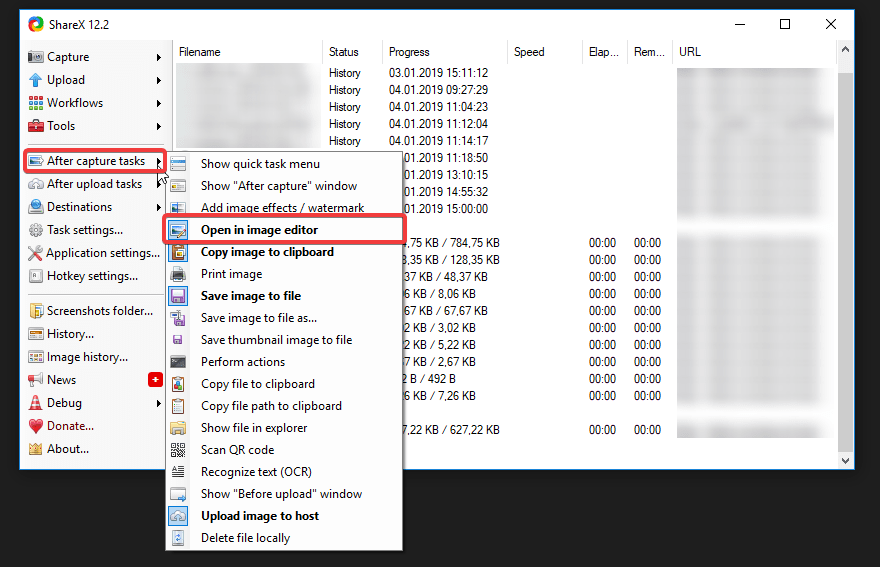880x567 pixels.
Task: Click the History list icon
Action: point(36,334)
